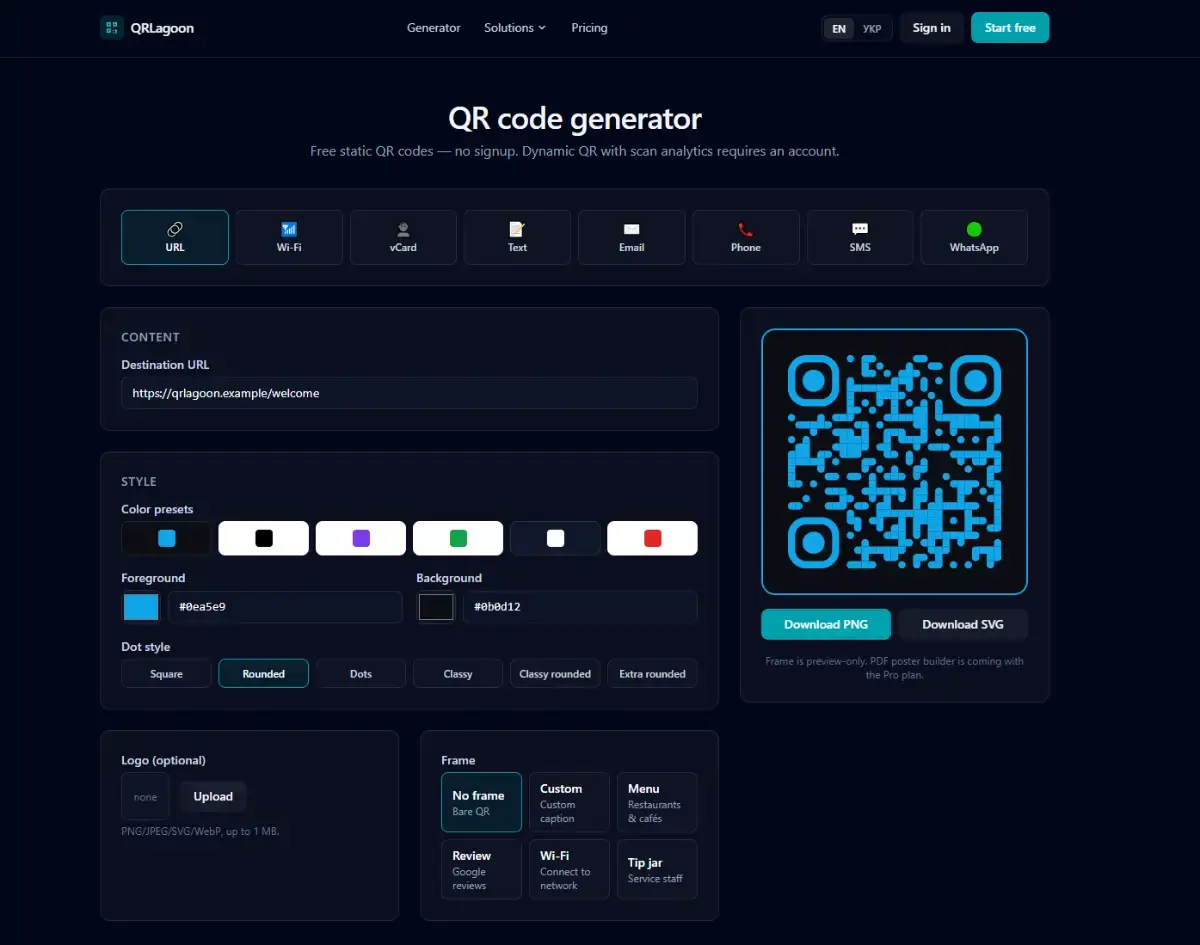Apply the blue-on-dark color preset
This screenshot has width=1200, height=945.
(x=166, y=538)
